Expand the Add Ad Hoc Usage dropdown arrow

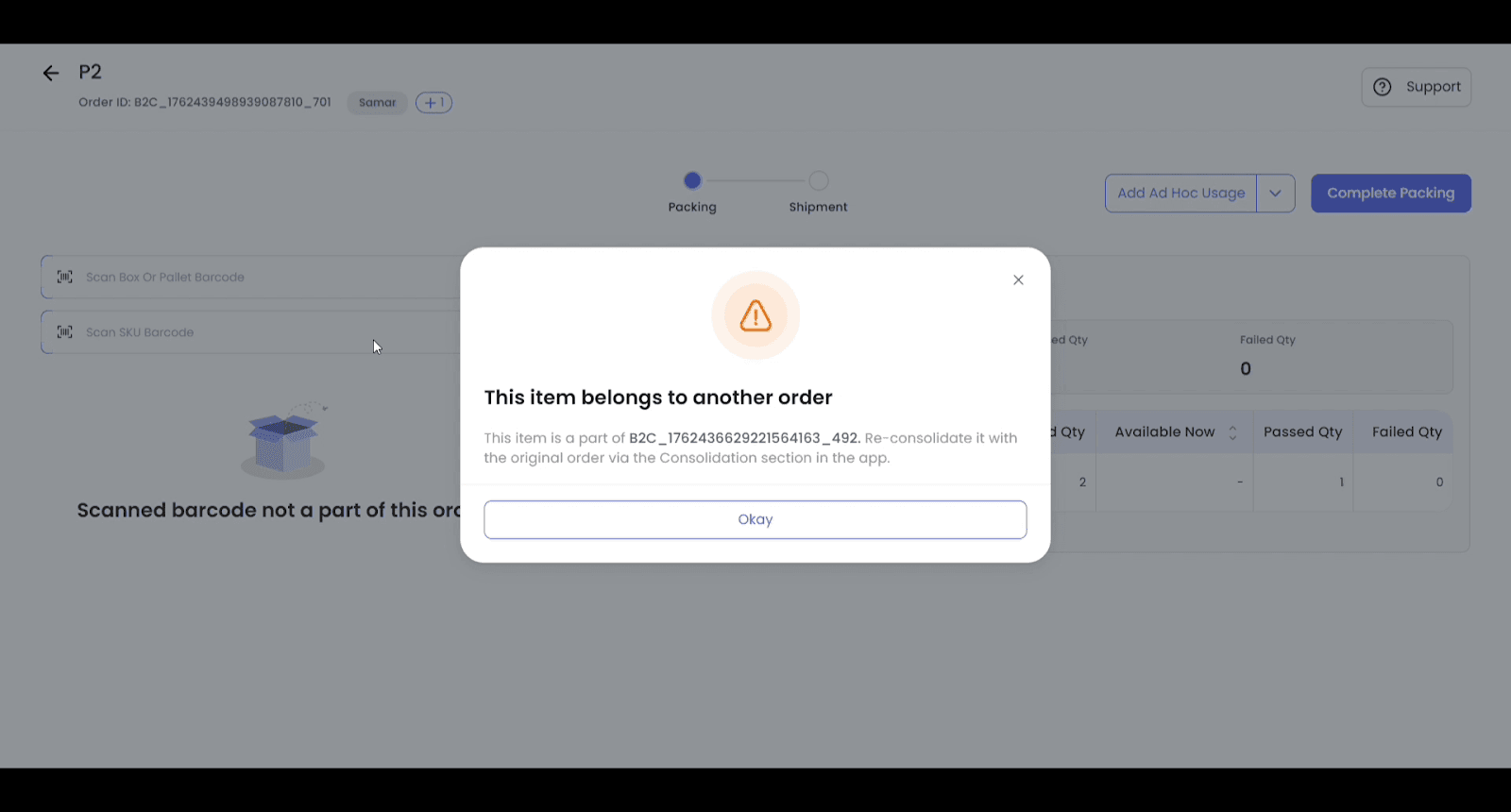pyautogui.click(x=1275, y=194)
